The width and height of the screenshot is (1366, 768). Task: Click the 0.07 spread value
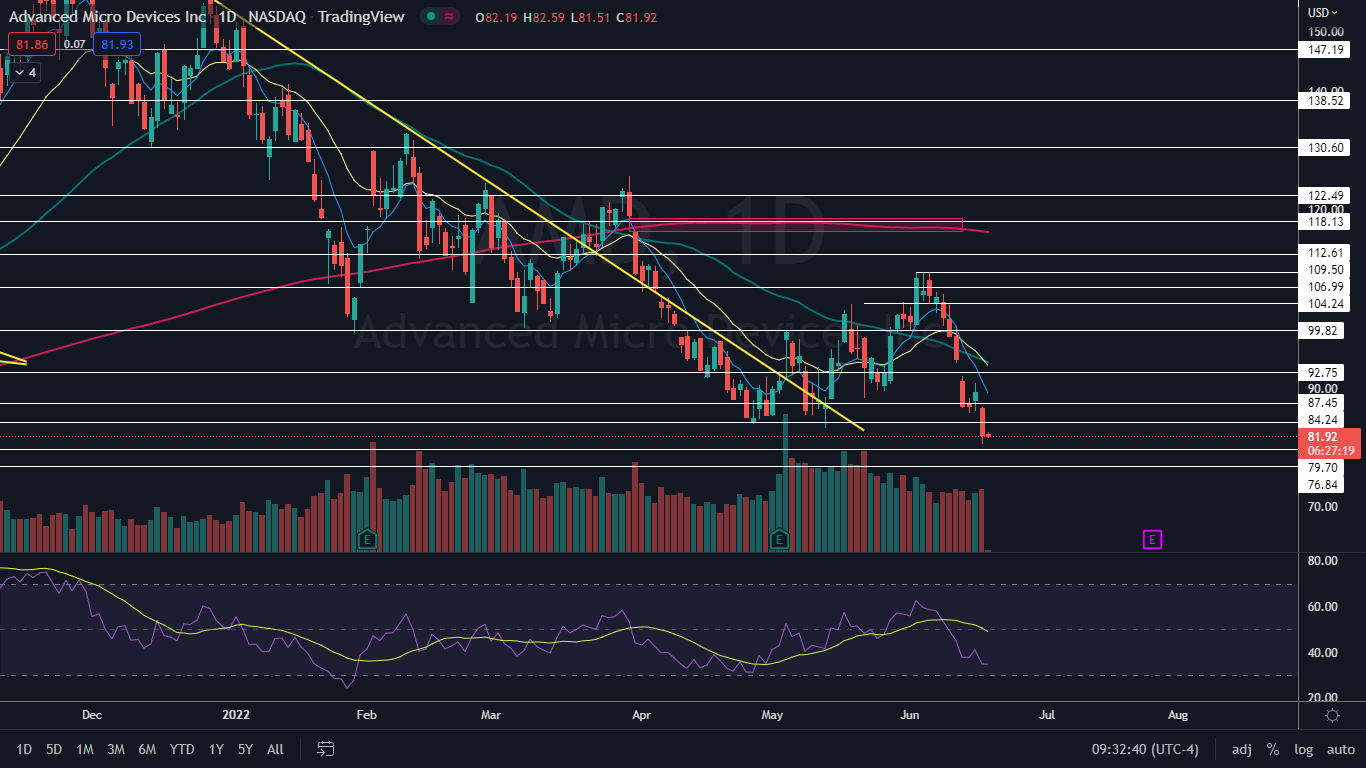(74, 44)
